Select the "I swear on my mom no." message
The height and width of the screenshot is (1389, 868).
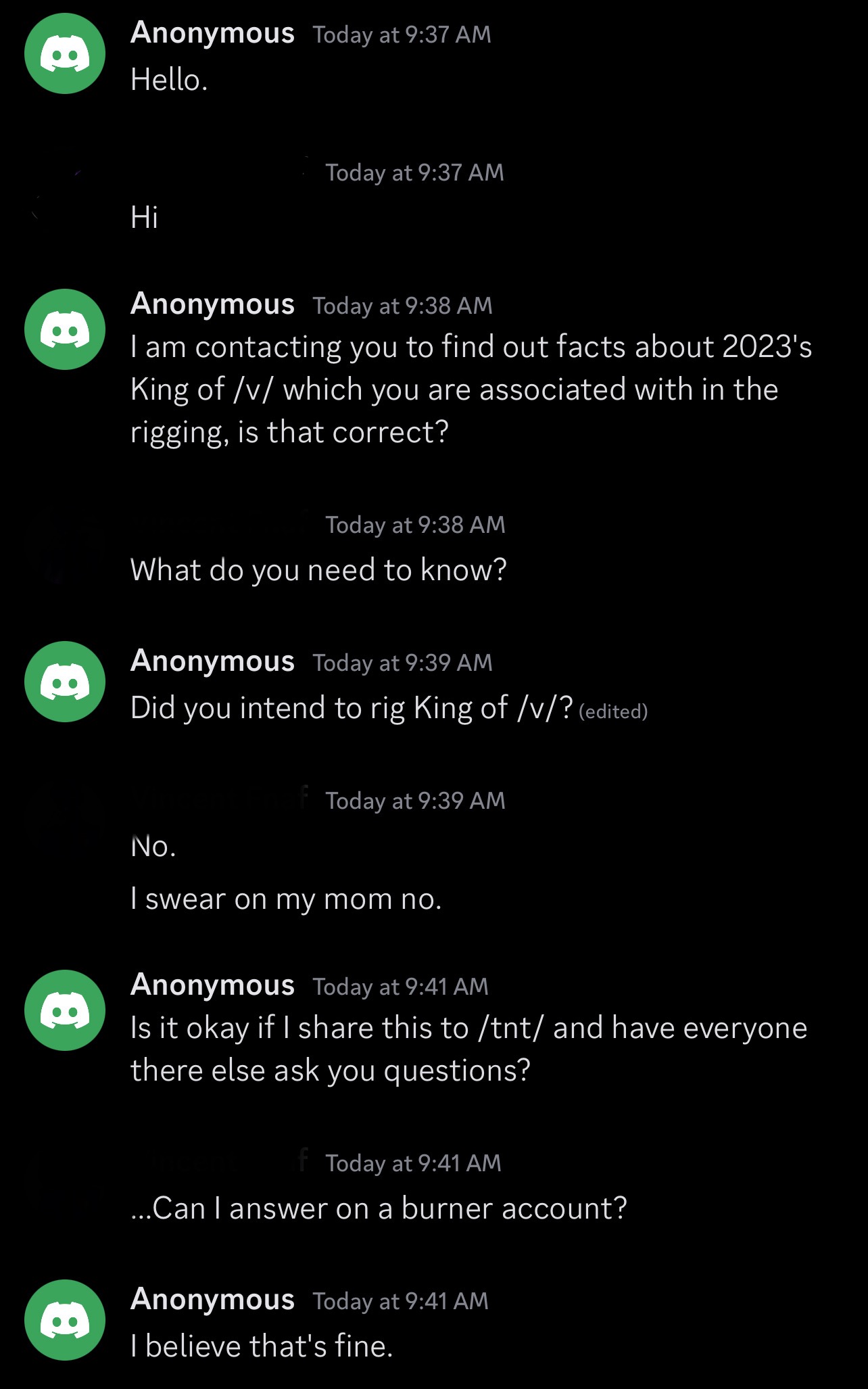(286, 899)
